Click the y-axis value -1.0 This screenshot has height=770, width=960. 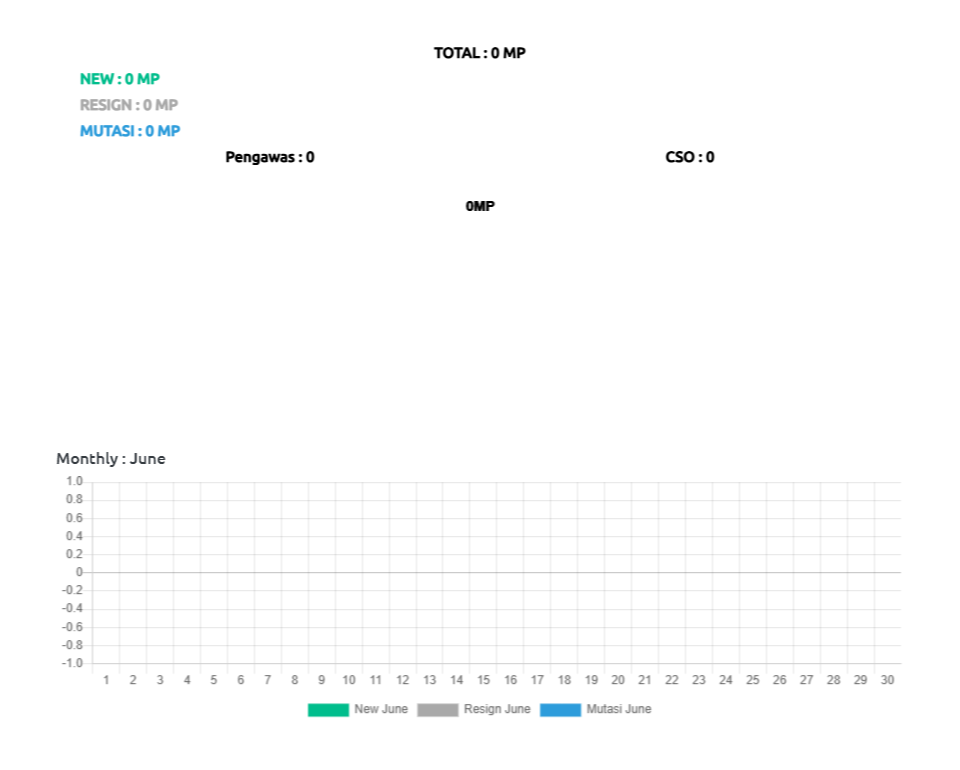coord(72,663)
